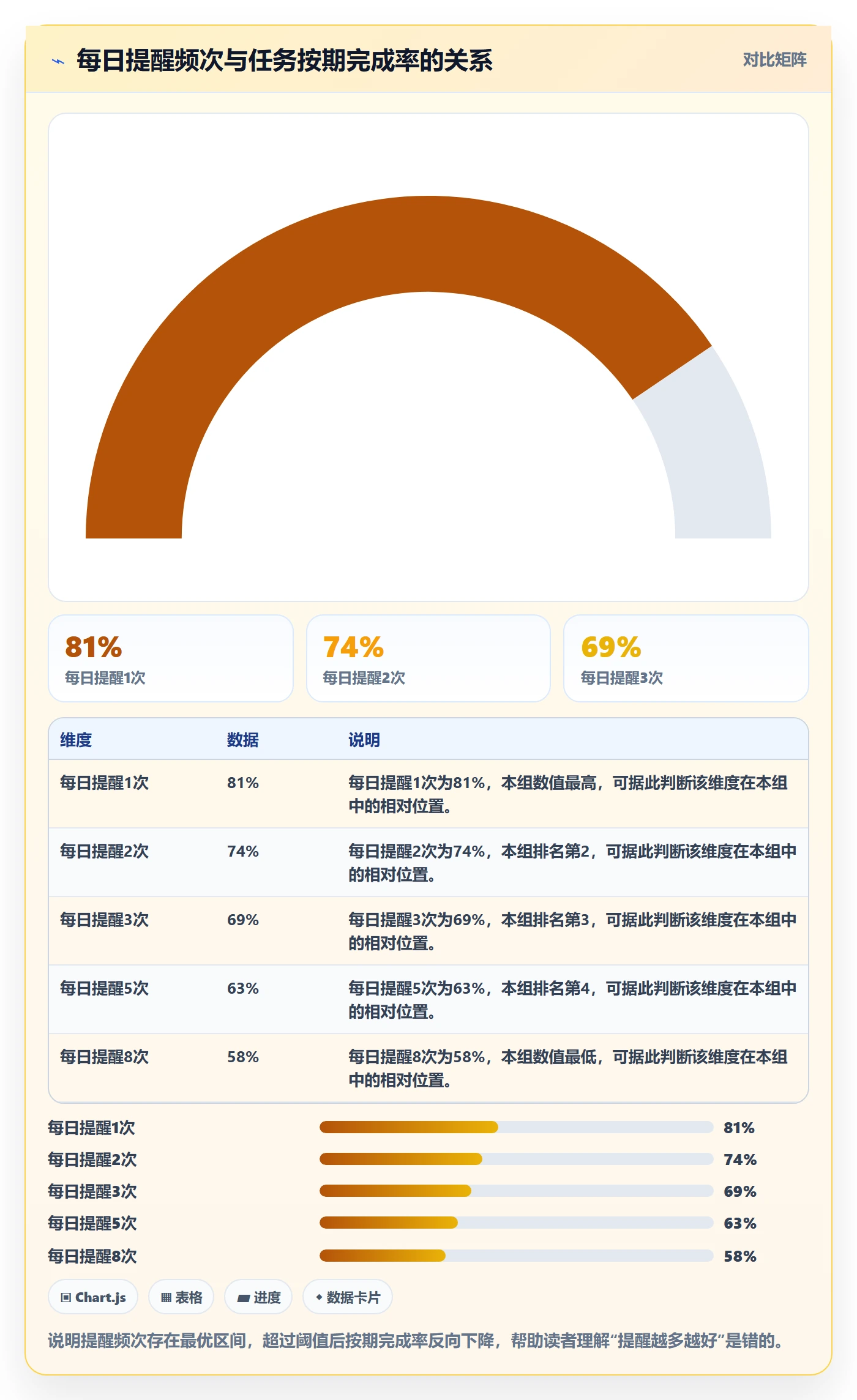This screenshot has height=1400, width=857.
Task: Click the 58% value right of the progress bar
Action: [740, 1256]
